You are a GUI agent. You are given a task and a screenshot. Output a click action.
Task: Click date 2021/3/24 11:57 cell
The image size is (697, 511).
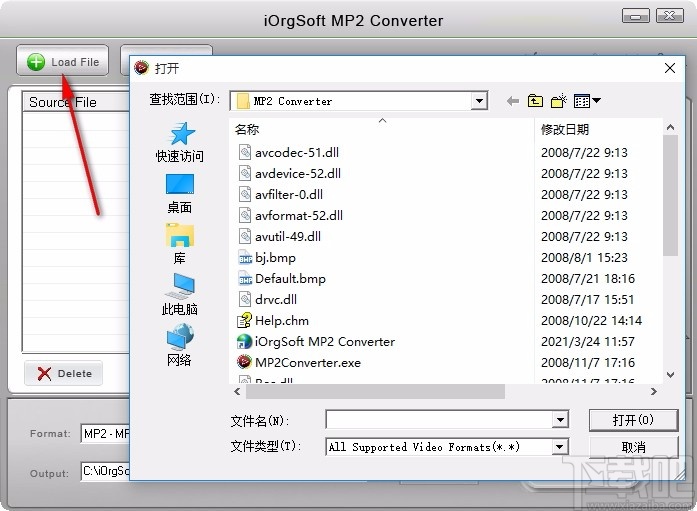588,341
